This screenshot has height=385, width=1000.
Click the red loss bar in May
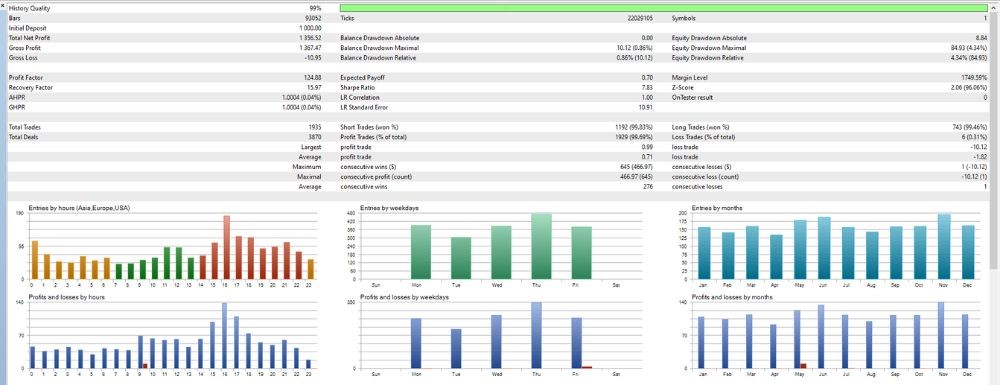pos(804,366)
